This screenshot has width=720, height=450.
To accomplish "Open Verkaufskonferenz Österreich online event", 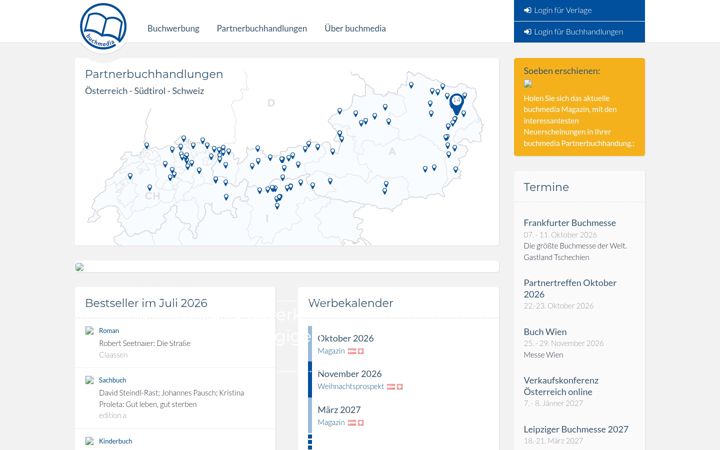I will click(x=561, y=386).
